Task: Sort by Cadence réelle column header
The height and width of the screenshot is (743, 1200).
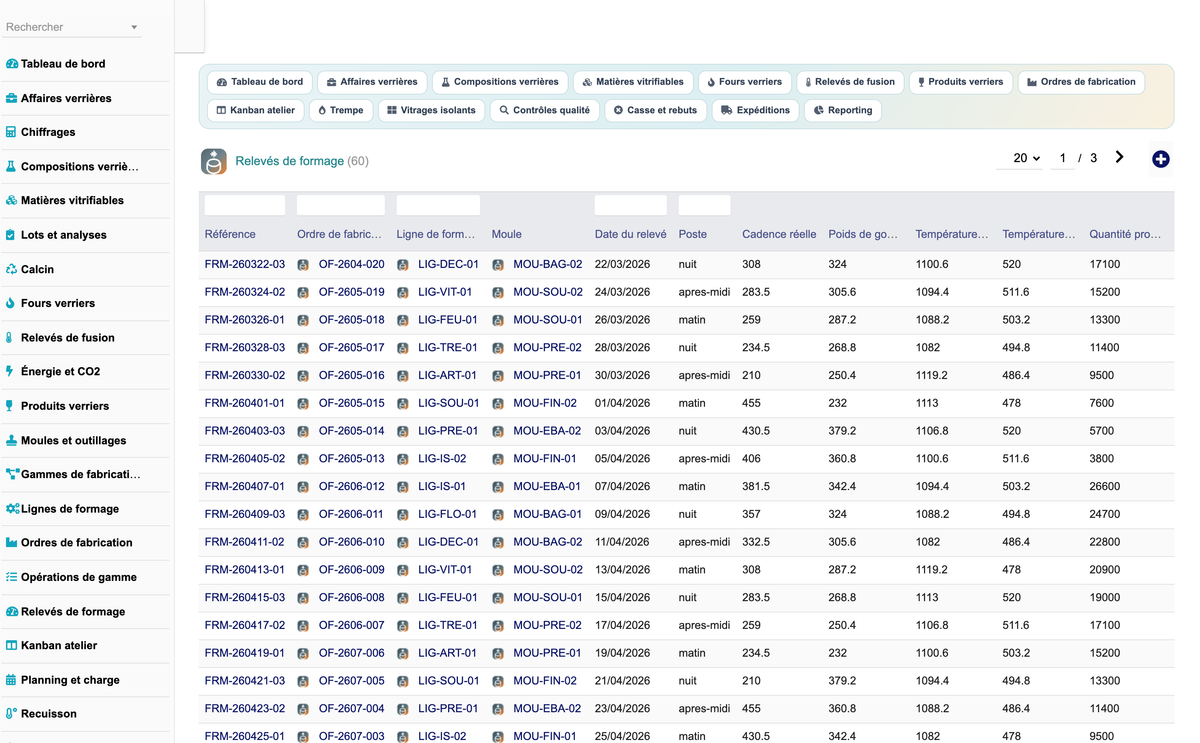Action: 779,234
